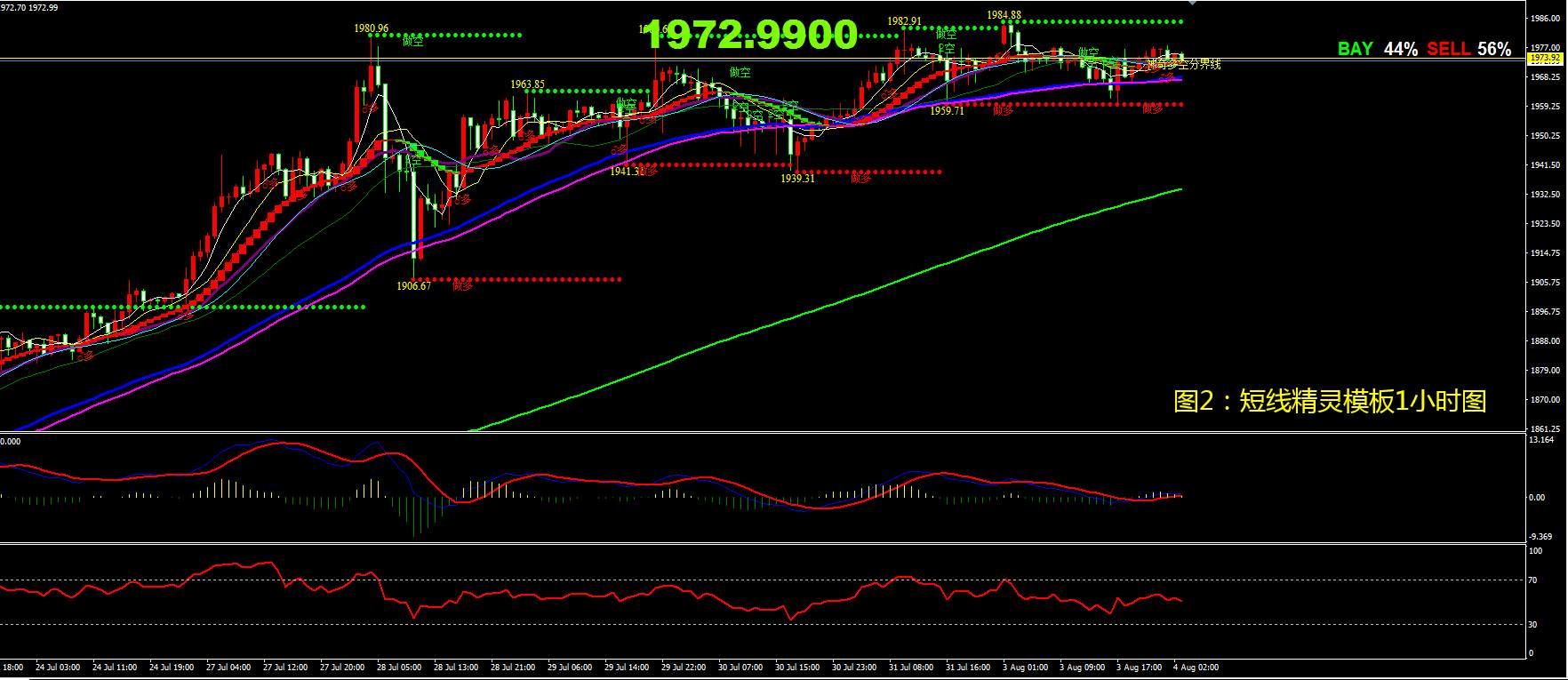This screenshot has height=680, width=1568.
Task: Click the -9.369 MACD scale value
Action: (x=1541, y=536)
